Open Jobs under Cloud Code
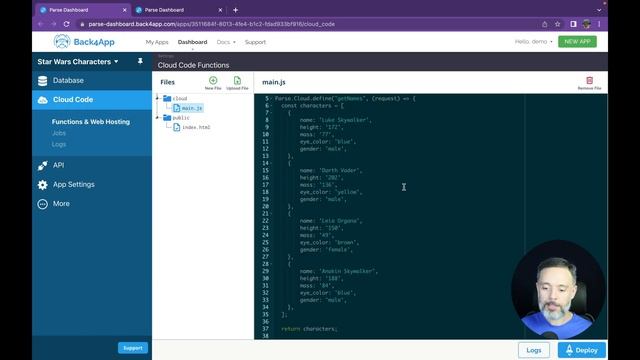Image resolution: width=640 pixels, height=360 pixels. point(59,133)
